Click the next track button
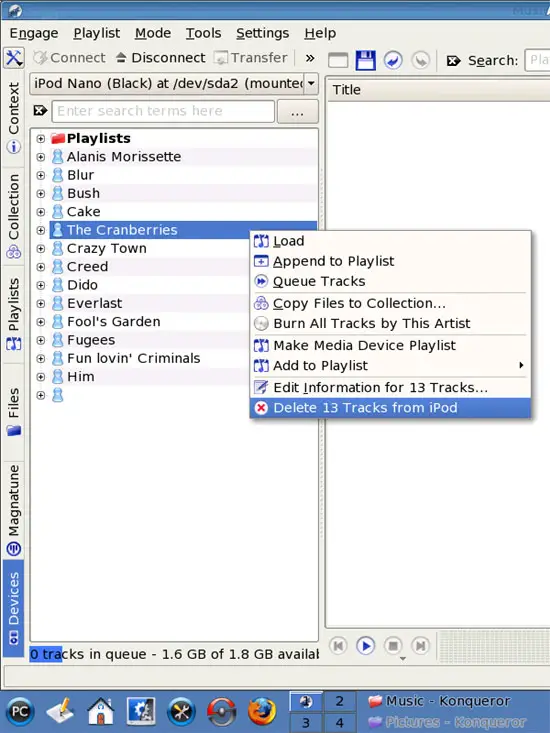 coord(421,646)
